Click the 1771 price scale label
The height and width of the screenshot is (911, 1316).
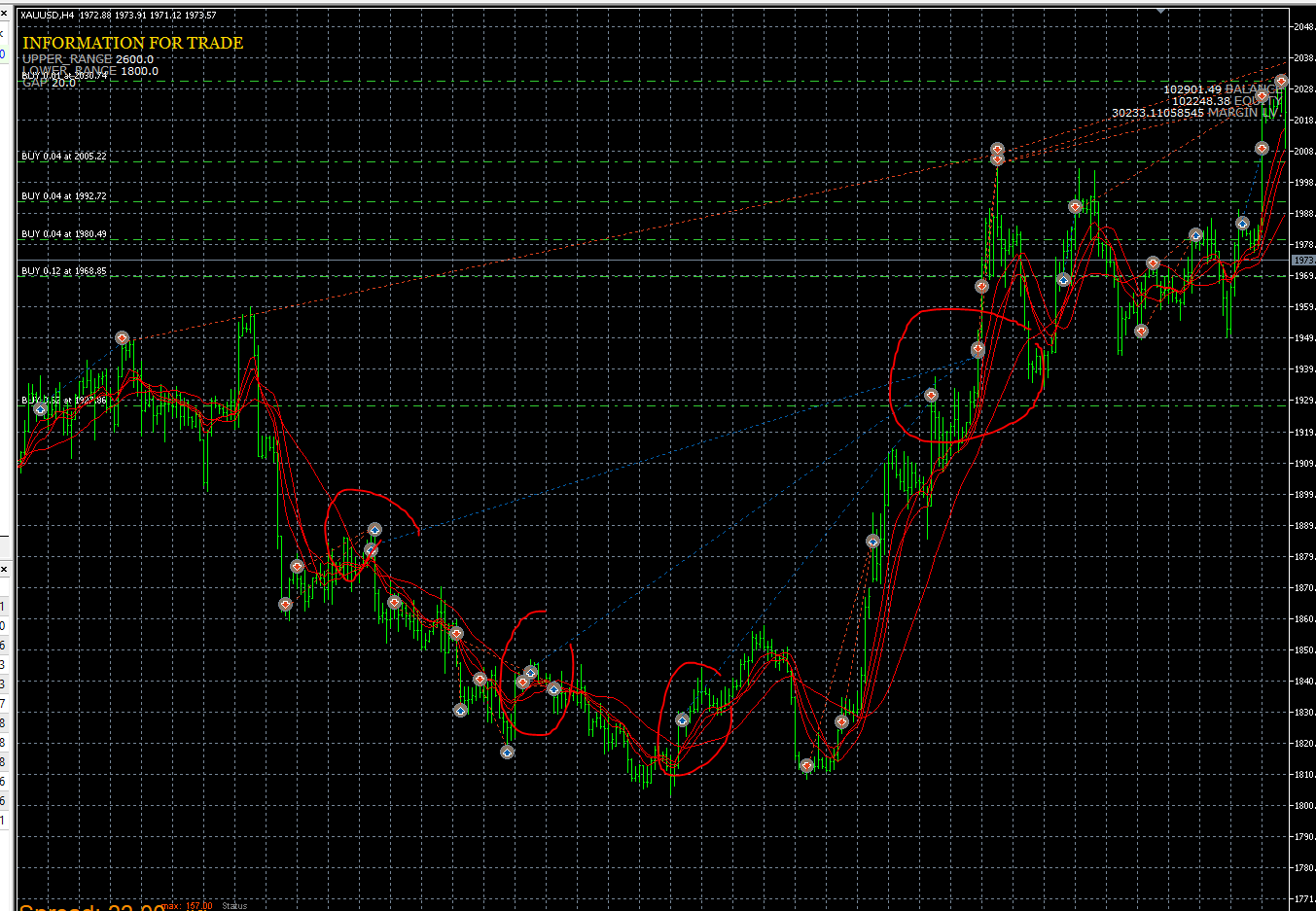pos(1303,899)
